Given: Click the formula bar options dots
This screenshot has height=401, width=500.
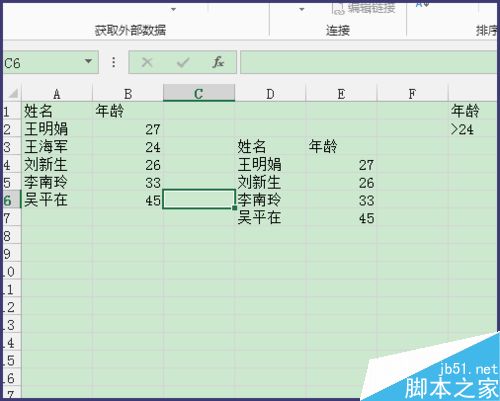Looking at the screenshot, I should pos(114,62).
